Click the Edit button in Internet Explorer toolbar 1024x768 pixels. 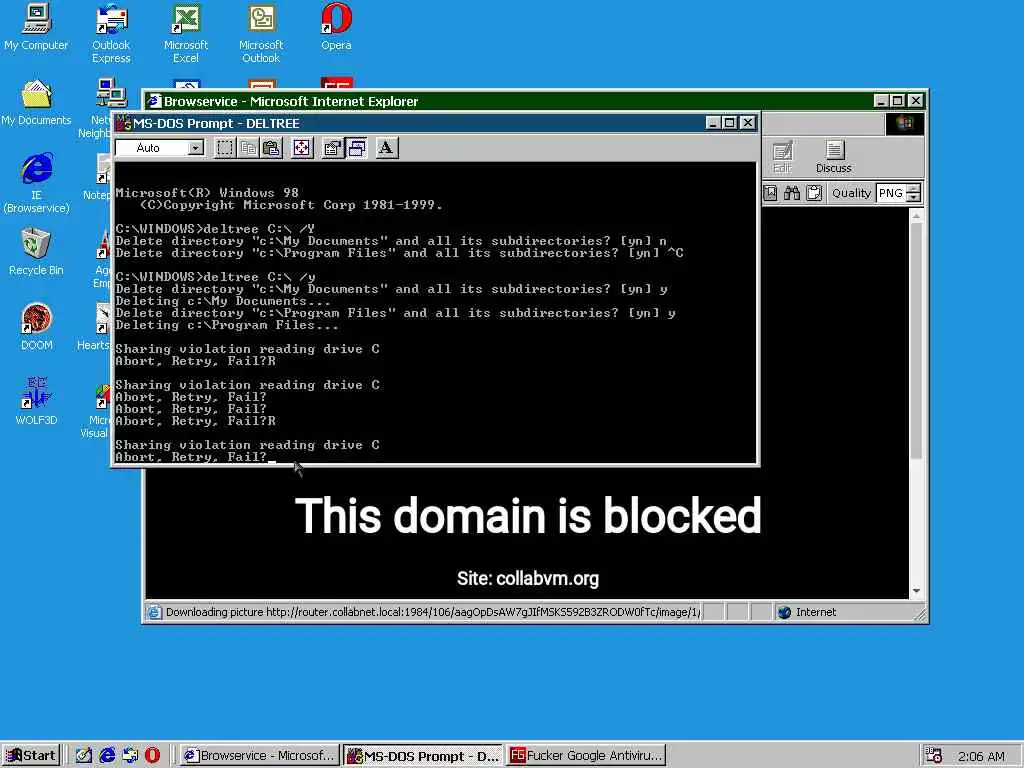782,157
